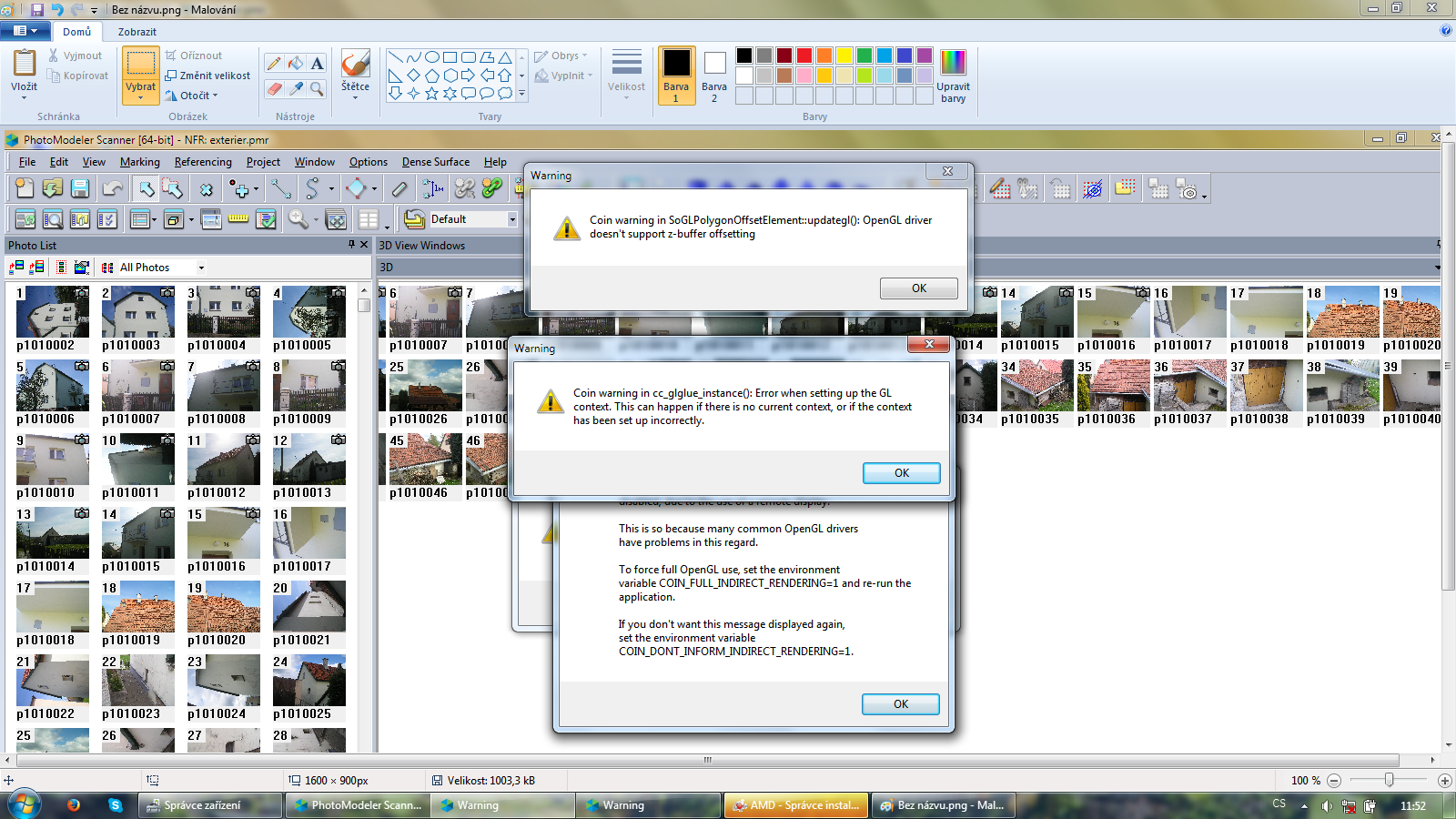Click the Undo arrow in PhotoModeler toolbar
The height and width of the screenshot is (819, 1456).
click(113, 188)
